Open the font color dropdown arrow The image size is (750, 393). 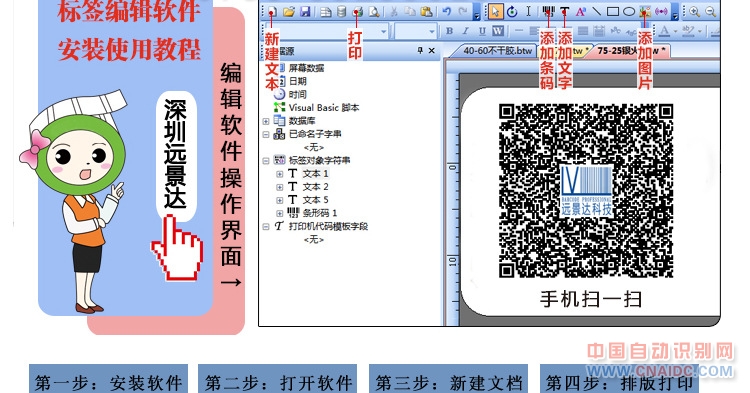(675, 32)
